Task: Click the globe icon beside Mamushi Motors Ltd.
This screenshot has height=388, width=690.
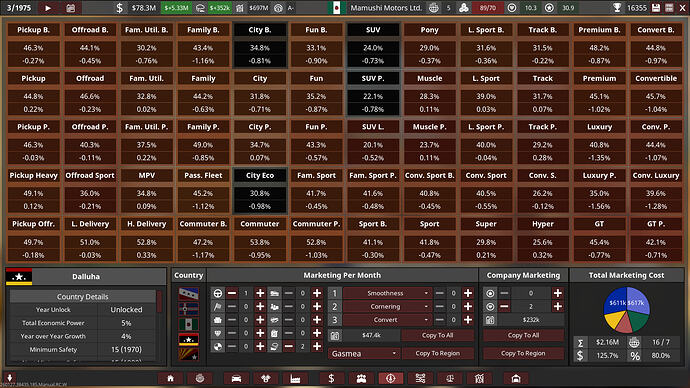Action: [x=434, y=8]
